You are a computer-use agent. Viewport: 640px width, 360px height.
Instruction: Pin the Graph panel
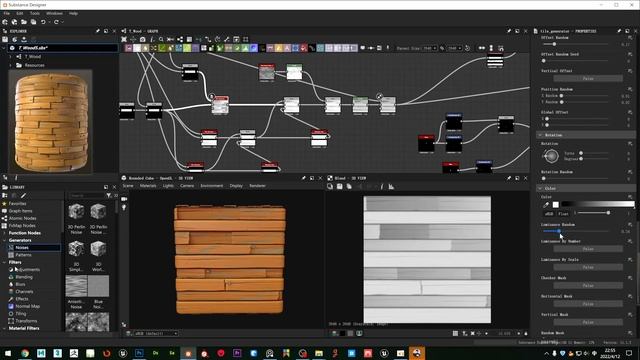point(509,31)
